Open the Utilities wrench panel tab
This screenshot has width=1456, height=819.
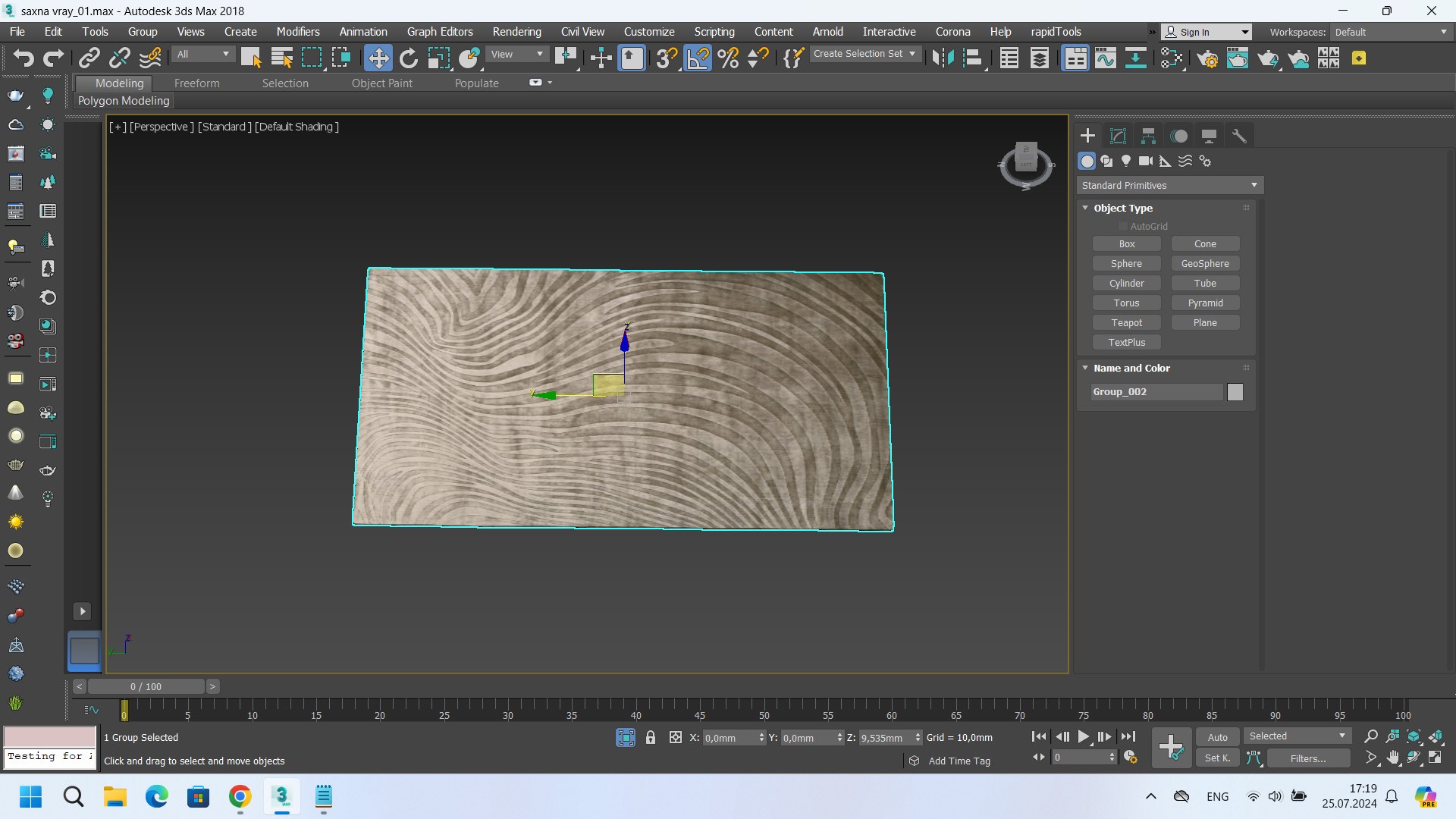tap(1239, 136)
